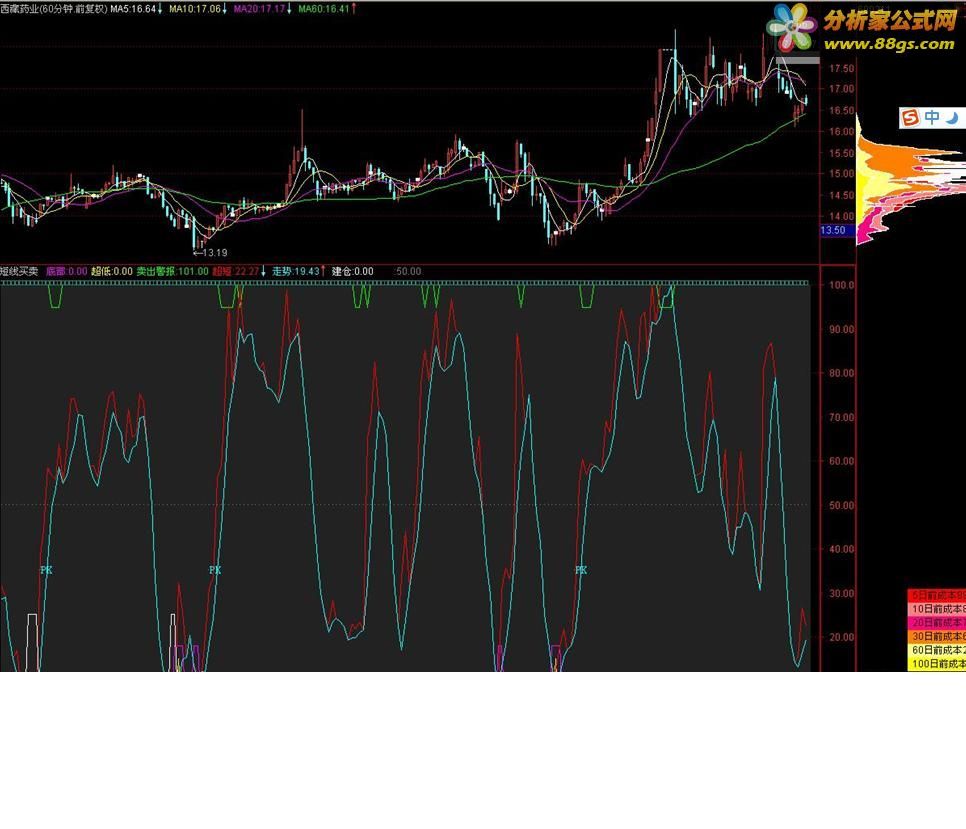This screenshot has width=966, height=829.
Task: Select the MA5:16.64 indicator label
Action: (x=136, y=9)
